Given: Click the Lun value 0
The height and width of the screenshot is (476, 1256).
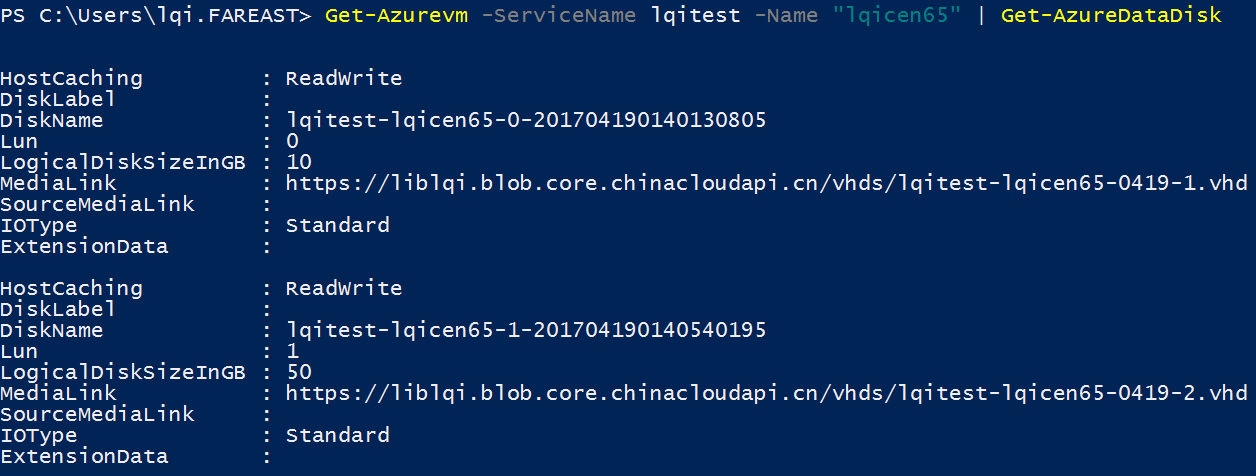Looking at the screenshot, I should point(292,141).
